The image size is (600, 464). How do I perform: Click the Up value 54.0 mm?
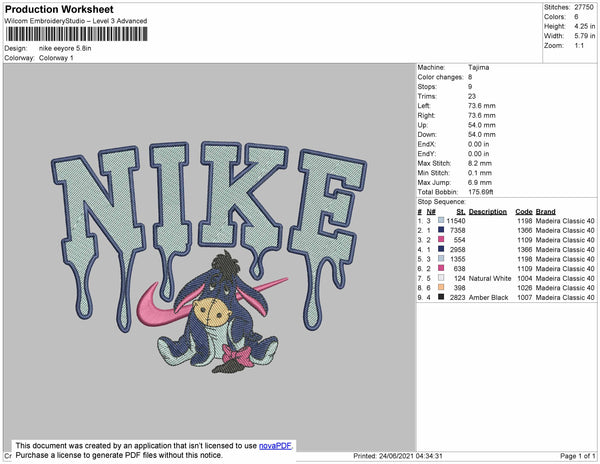pyautogui.click(x=481, y=125)
